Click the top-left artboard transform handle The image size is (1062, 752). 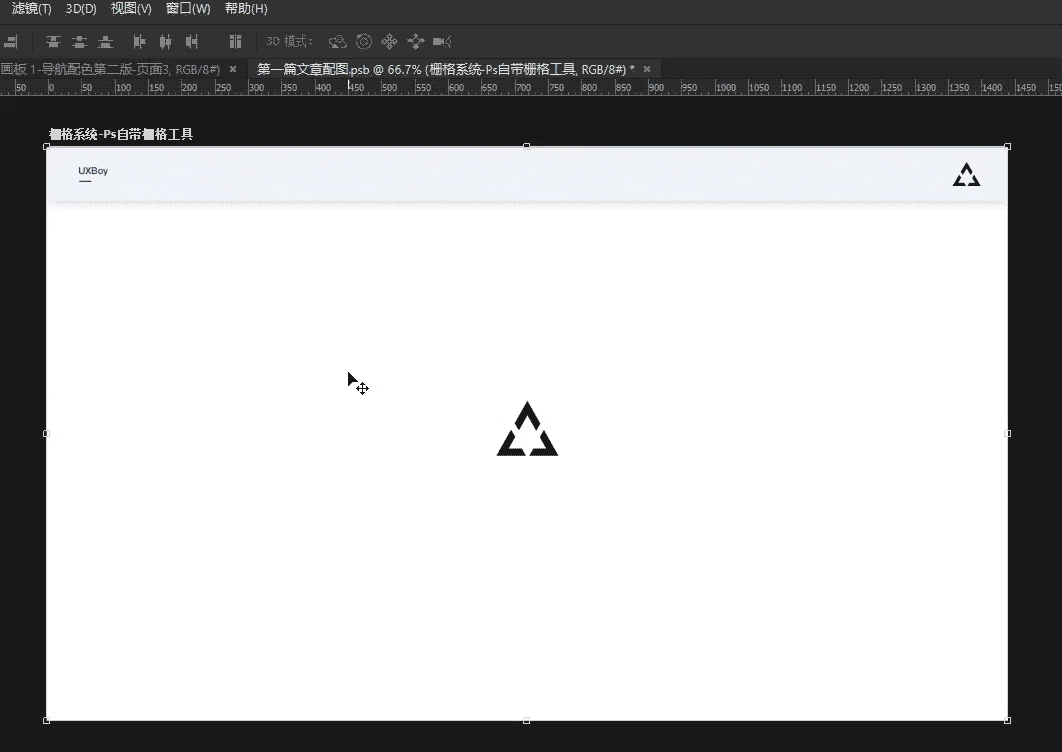click(x=46, y=146)
